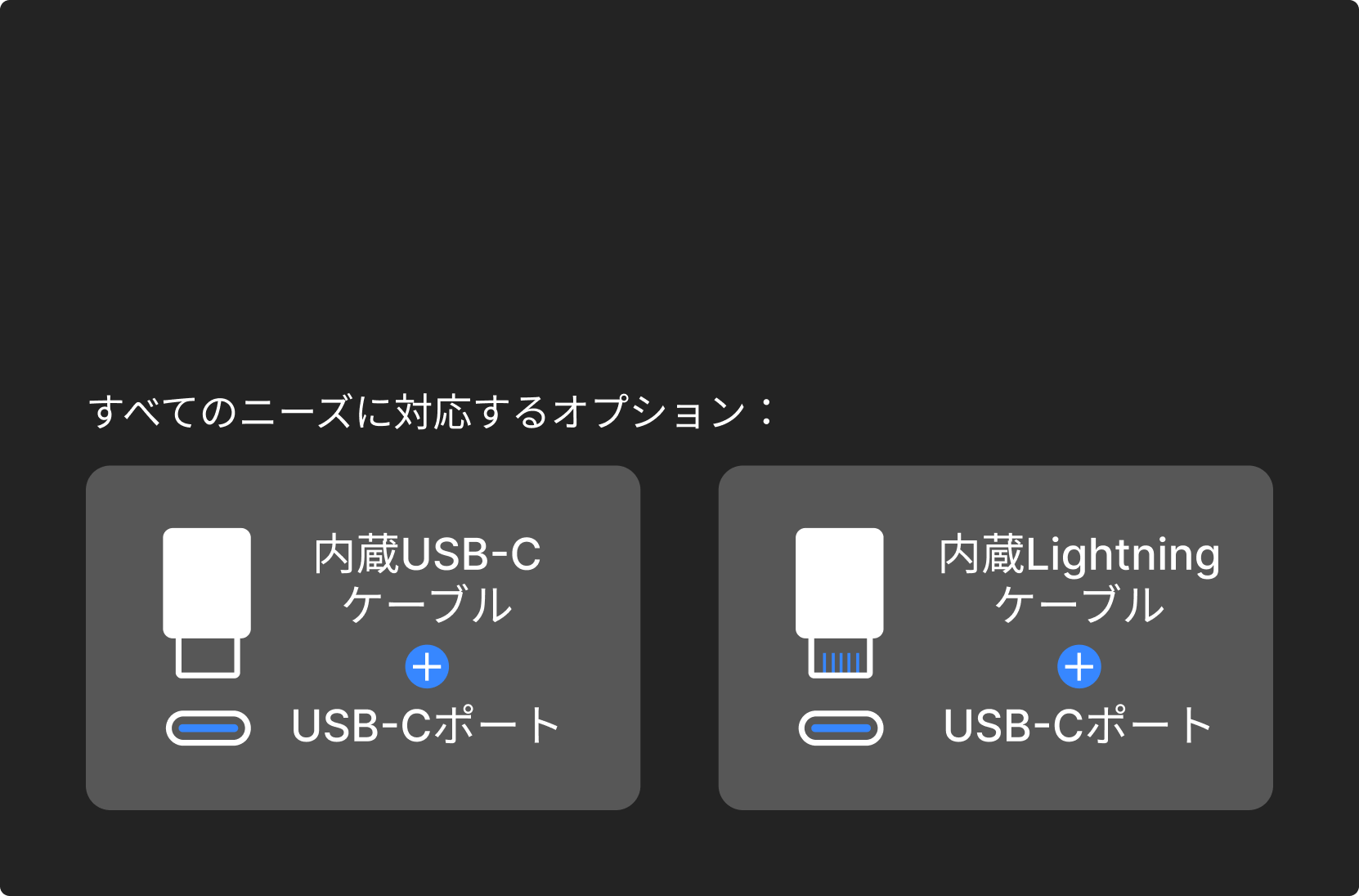
Task: Select the built-in USB-C cable option card
Action: point(363,777)
